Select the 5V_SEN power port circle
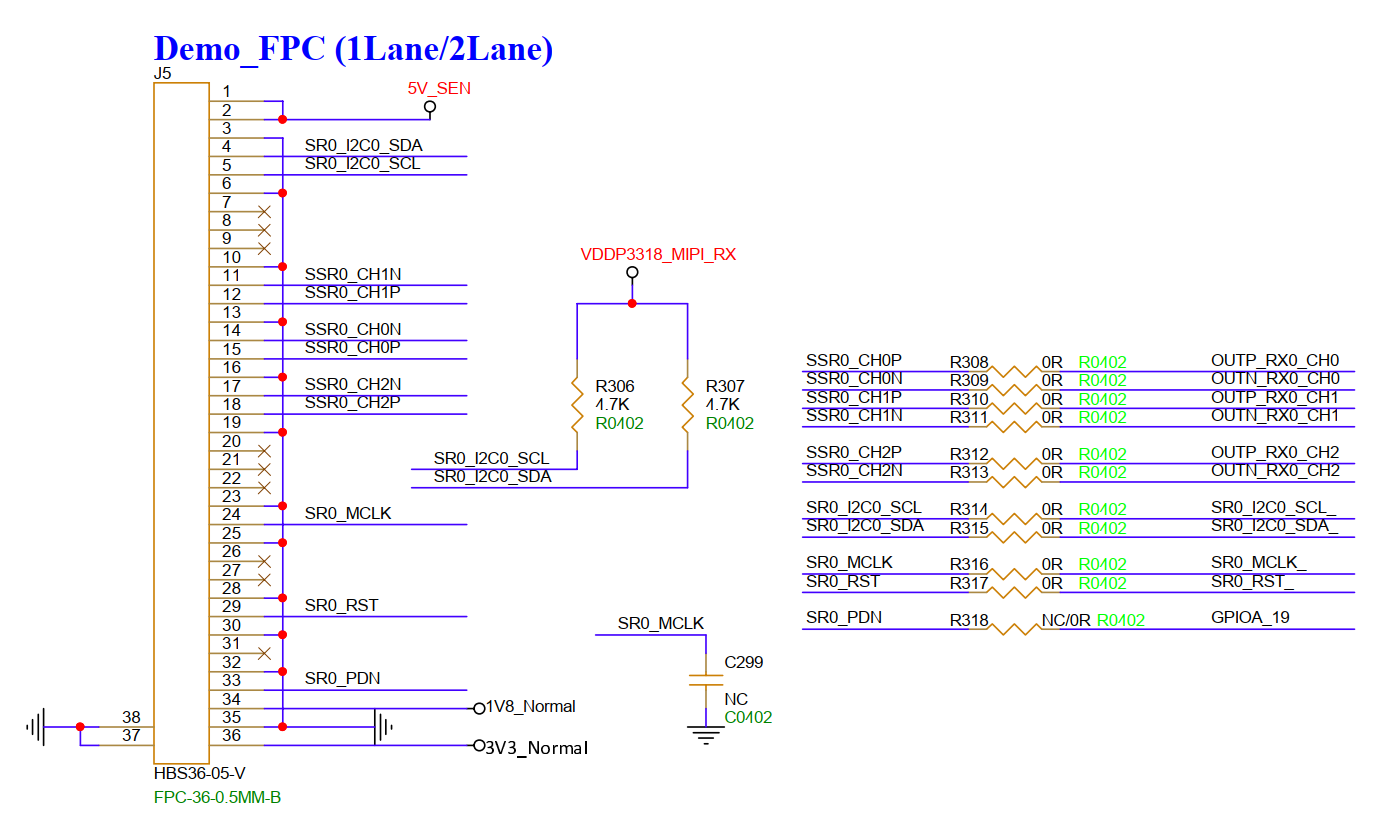This screenshot has height=821, width=1395. coord(430,106)
